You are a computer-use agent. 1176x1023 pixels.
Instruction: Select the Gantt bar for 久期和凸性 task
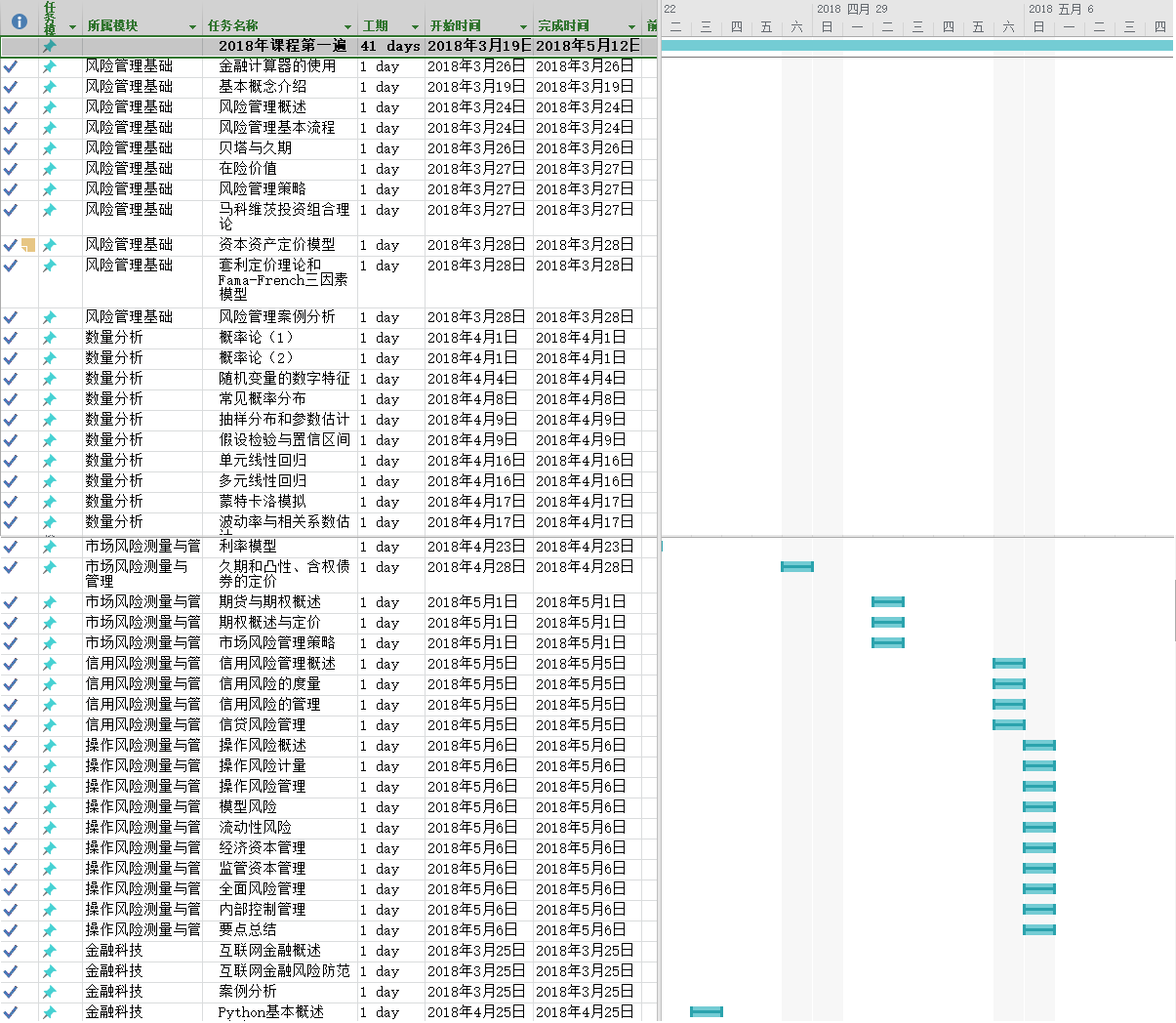796,567
